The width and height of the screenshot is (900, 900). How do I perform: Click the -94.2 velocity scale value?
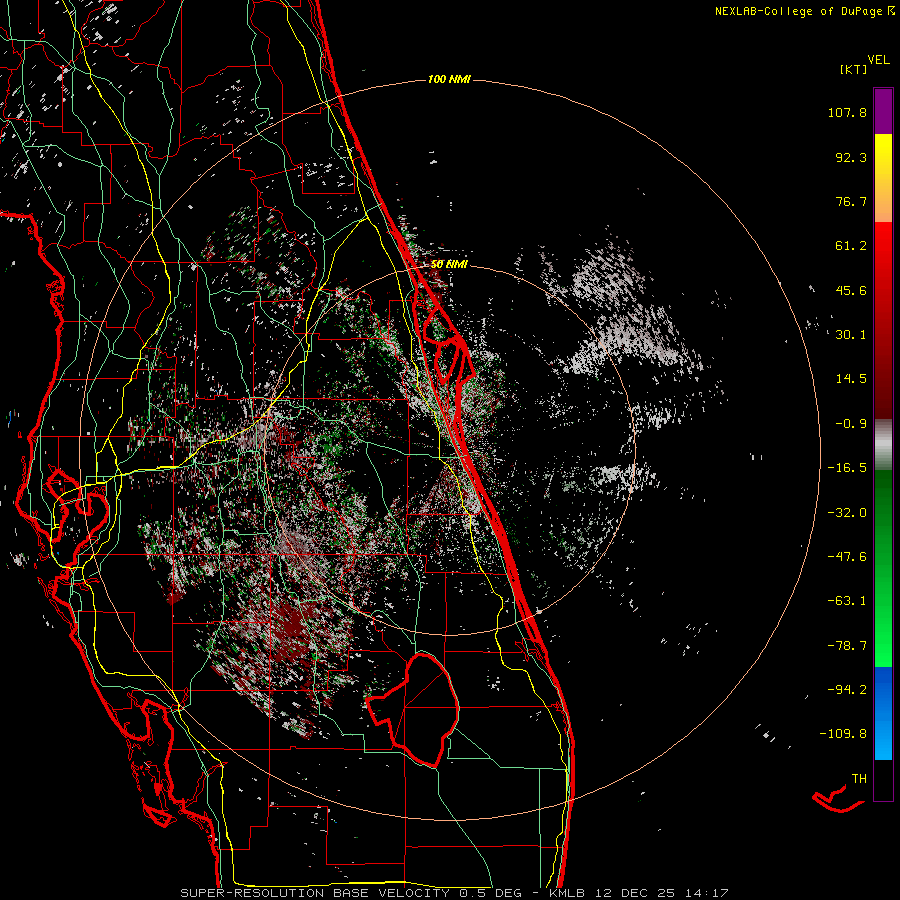click(847, 689)
